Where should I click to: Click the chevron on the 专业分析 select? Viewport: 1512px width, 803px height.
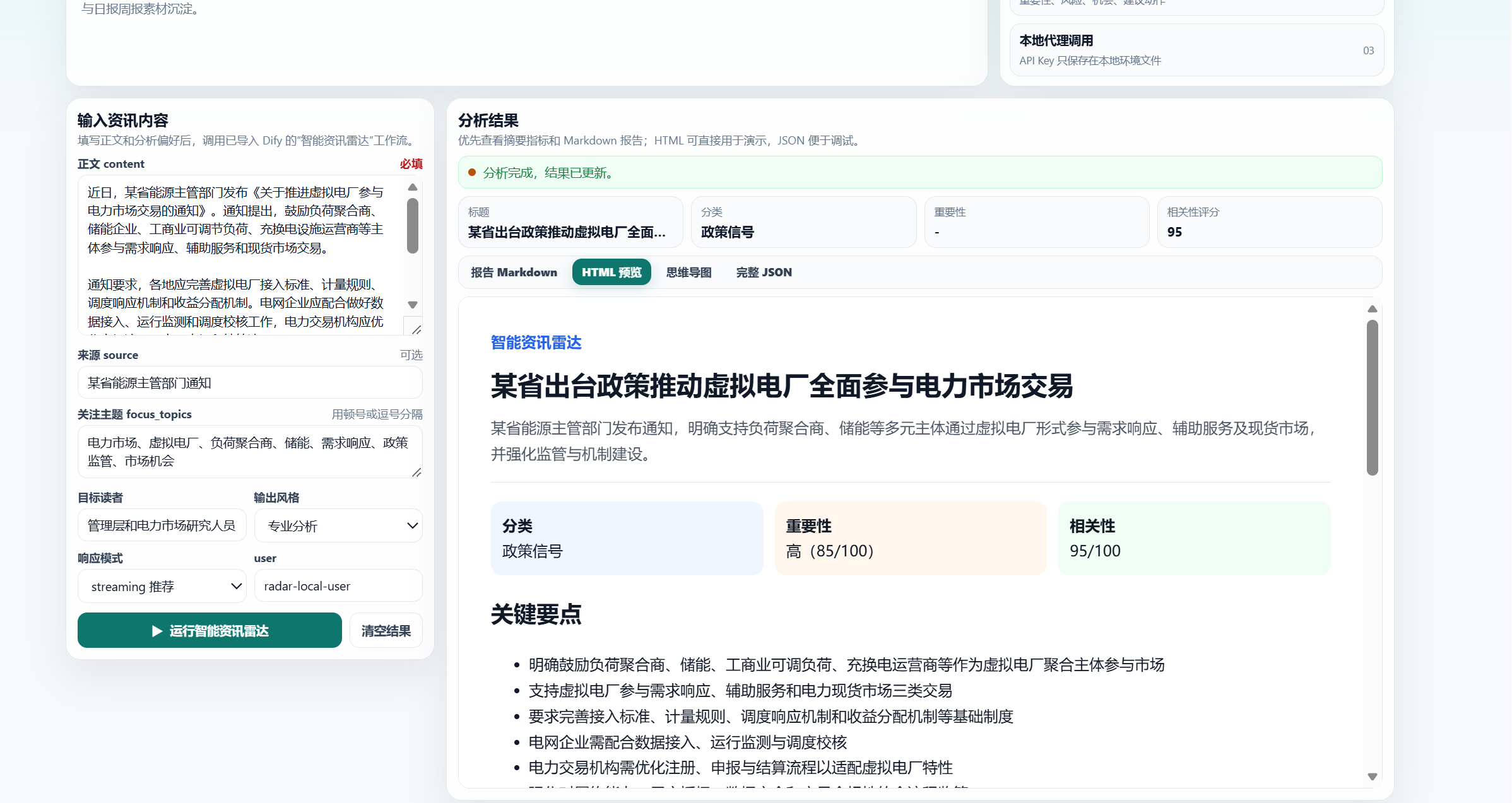(412, 526)
